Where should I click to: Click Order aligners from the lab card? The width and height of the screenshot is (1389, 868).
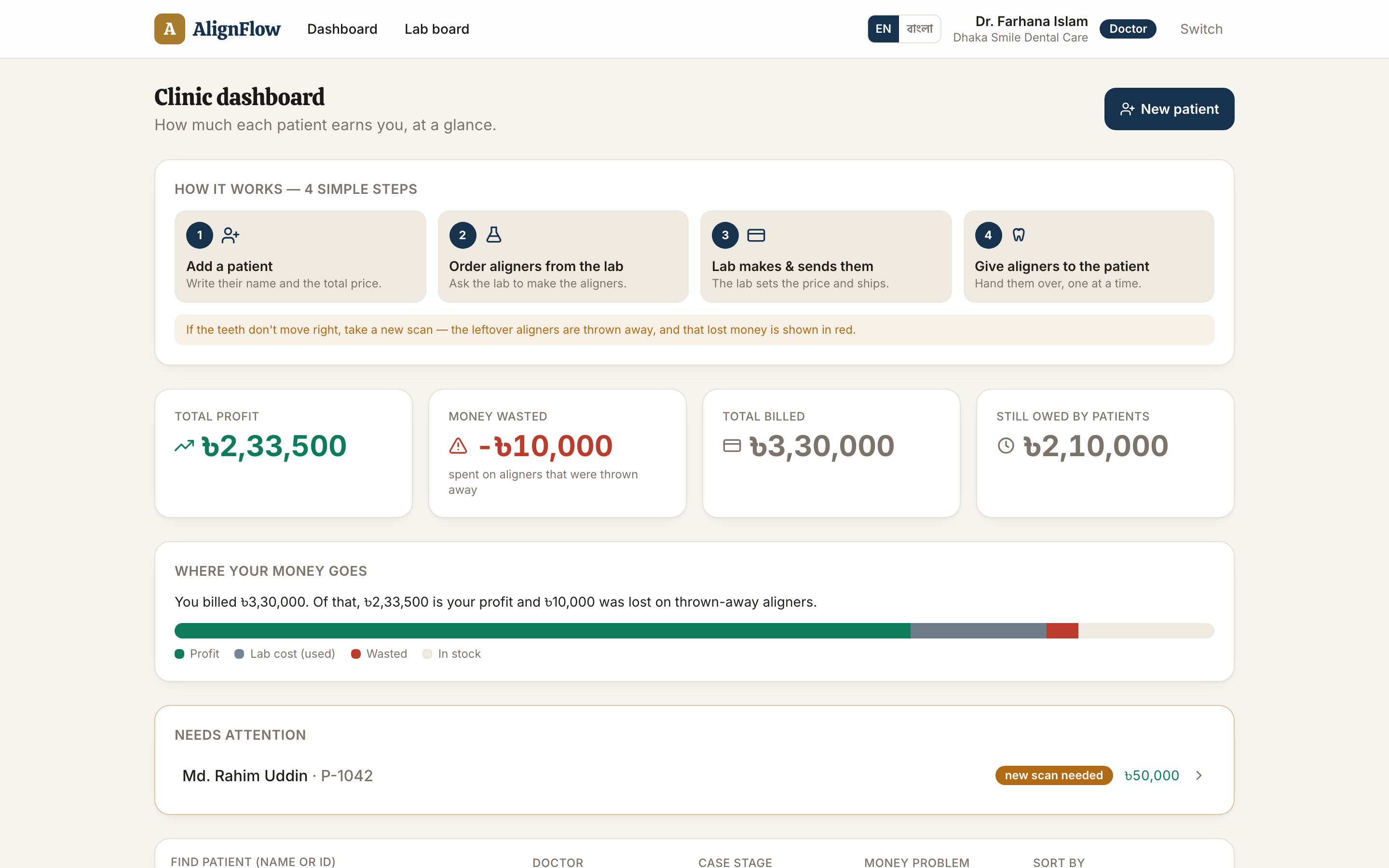563,257
